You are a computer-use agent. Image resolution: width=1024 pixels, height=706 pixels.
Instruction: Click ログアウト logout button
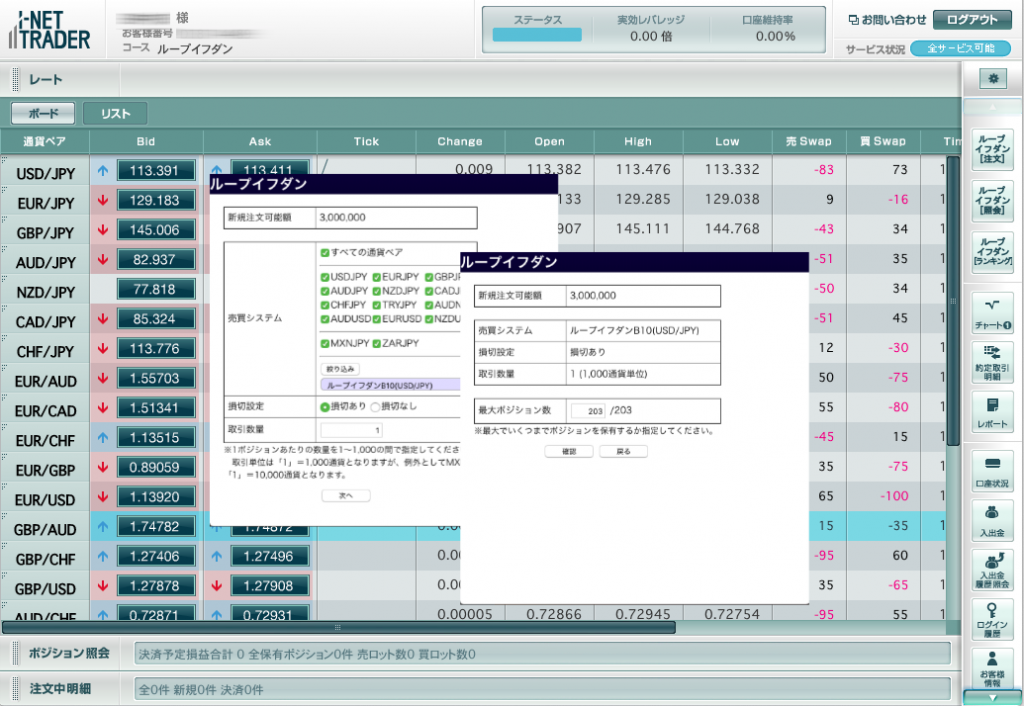click(972, 20)
